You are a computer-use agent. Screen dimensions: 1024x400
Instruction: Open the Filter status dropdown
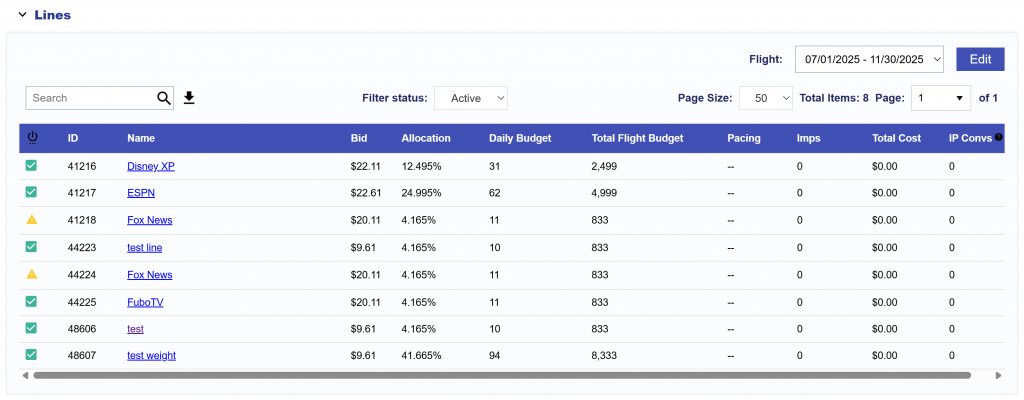pos(471,98)
